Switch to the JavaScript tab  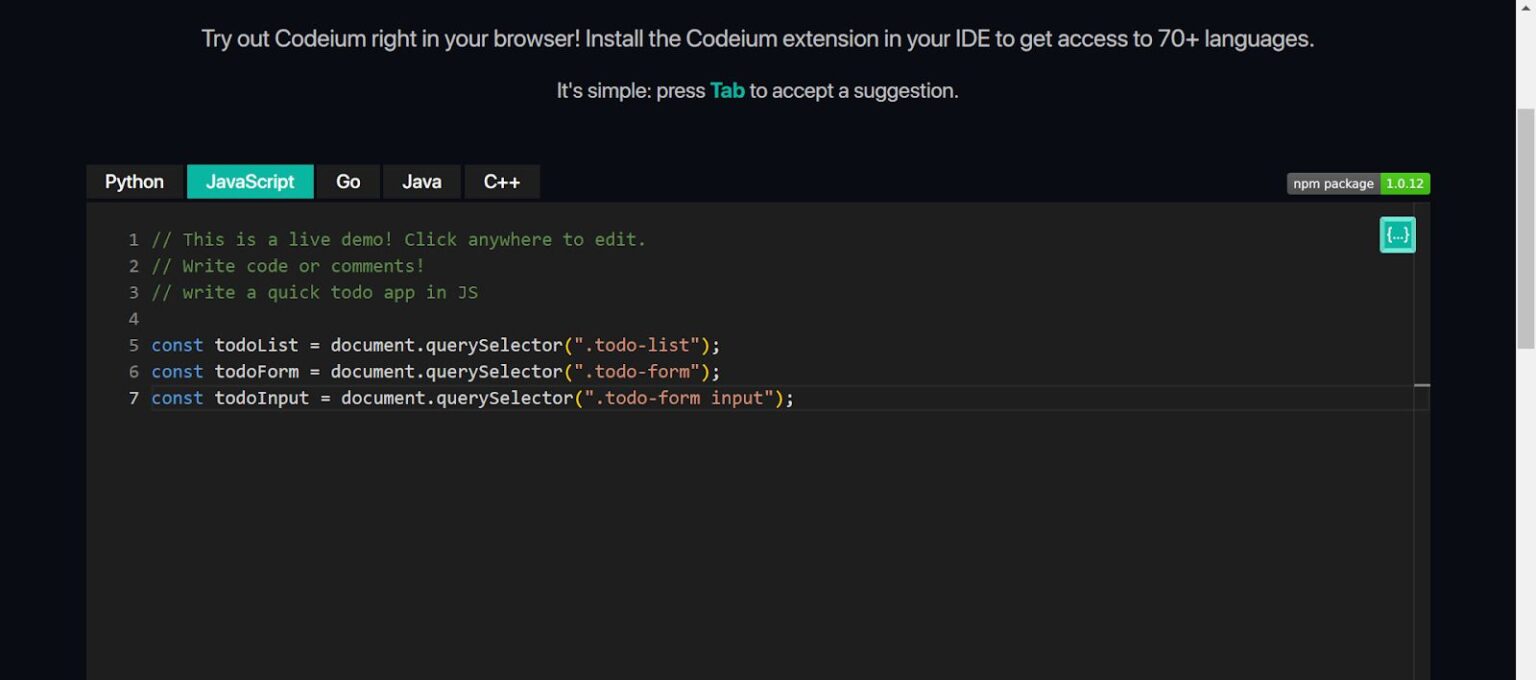[x=249, y=181]
